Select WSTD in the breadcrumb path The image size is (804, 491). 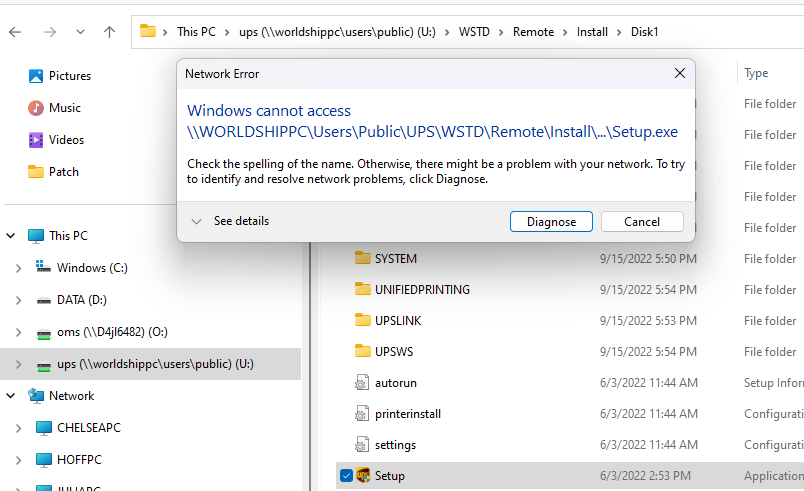click(x=474, y=32)
